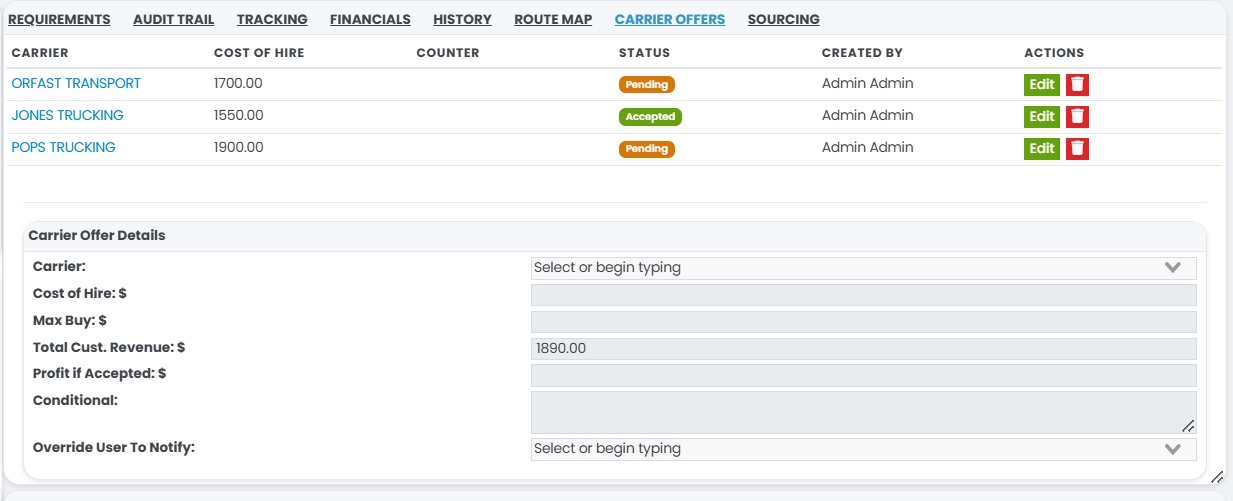Open the ORFAST TRANSPORT carrier link
This screenshot has width=1233, height=501.
click(76, 84)
